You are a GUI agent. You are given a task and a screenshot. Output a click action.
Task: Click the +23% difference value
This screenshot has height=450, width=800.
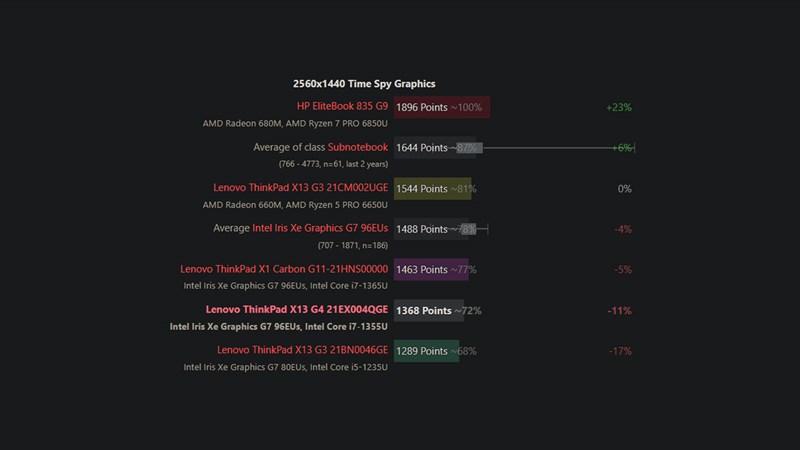[x=619, y=107]
